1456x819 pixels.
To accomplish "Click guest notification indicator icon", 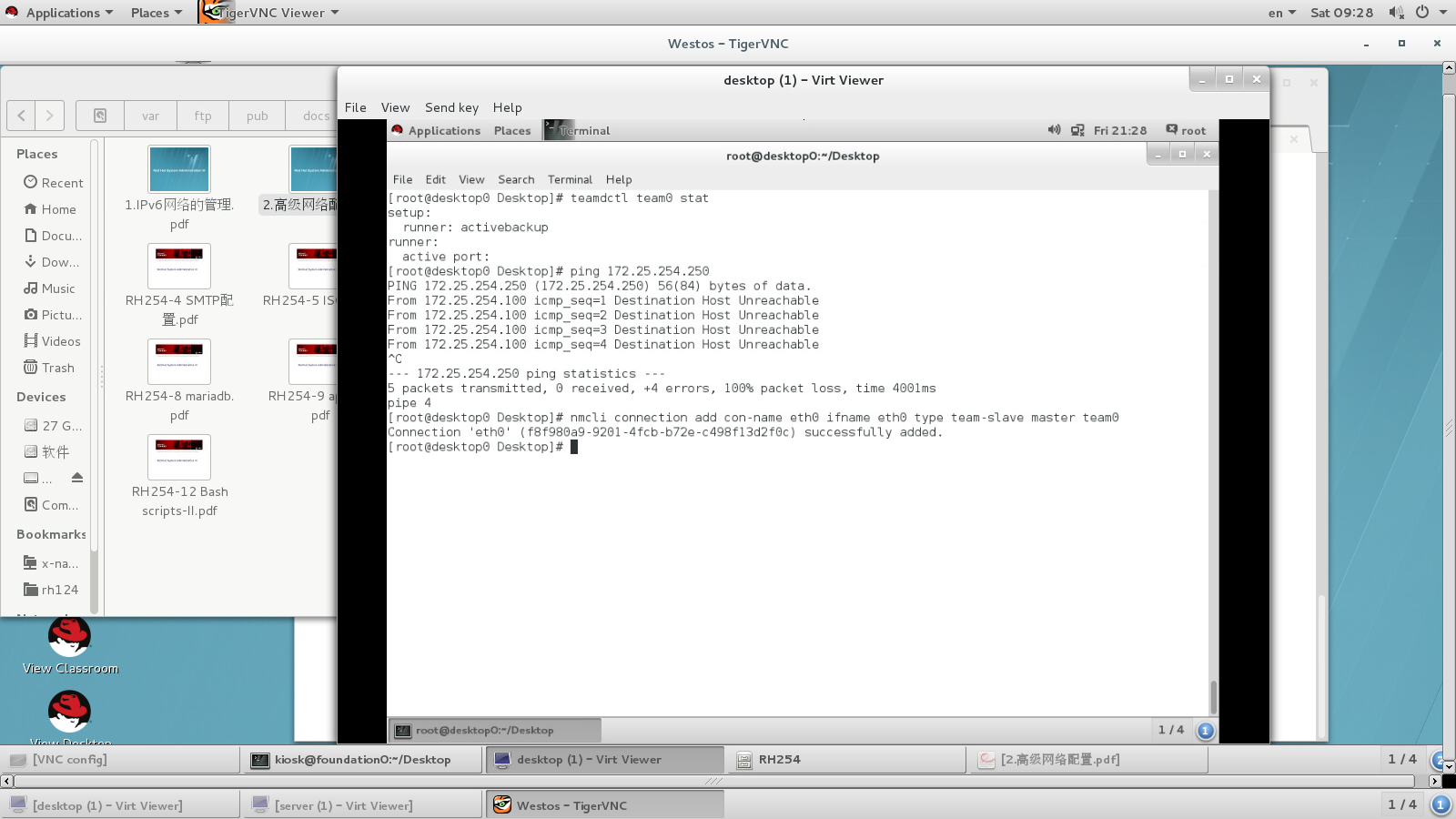I will (1205, 731).
